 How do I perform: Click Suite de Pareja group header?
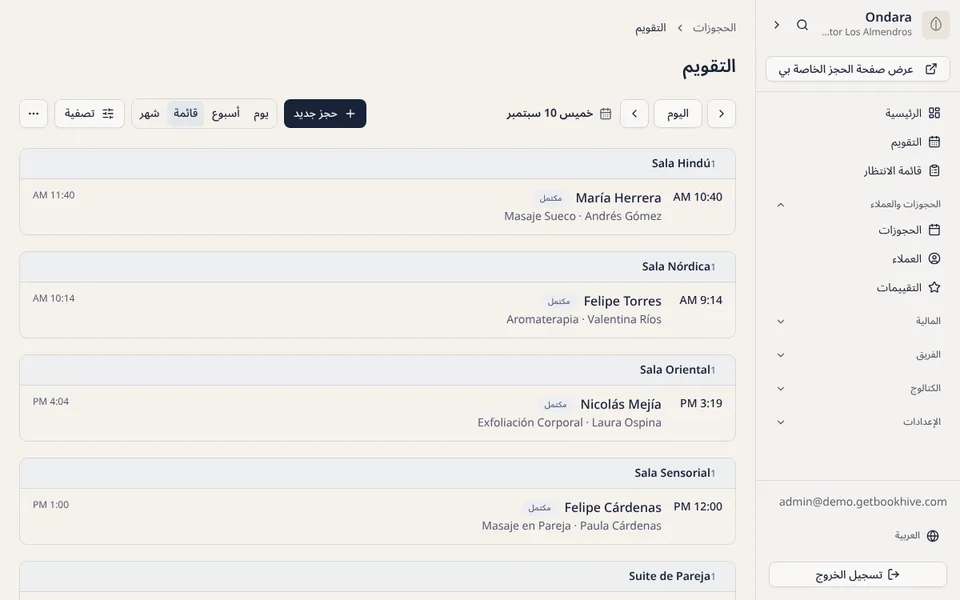click(377, 576)
